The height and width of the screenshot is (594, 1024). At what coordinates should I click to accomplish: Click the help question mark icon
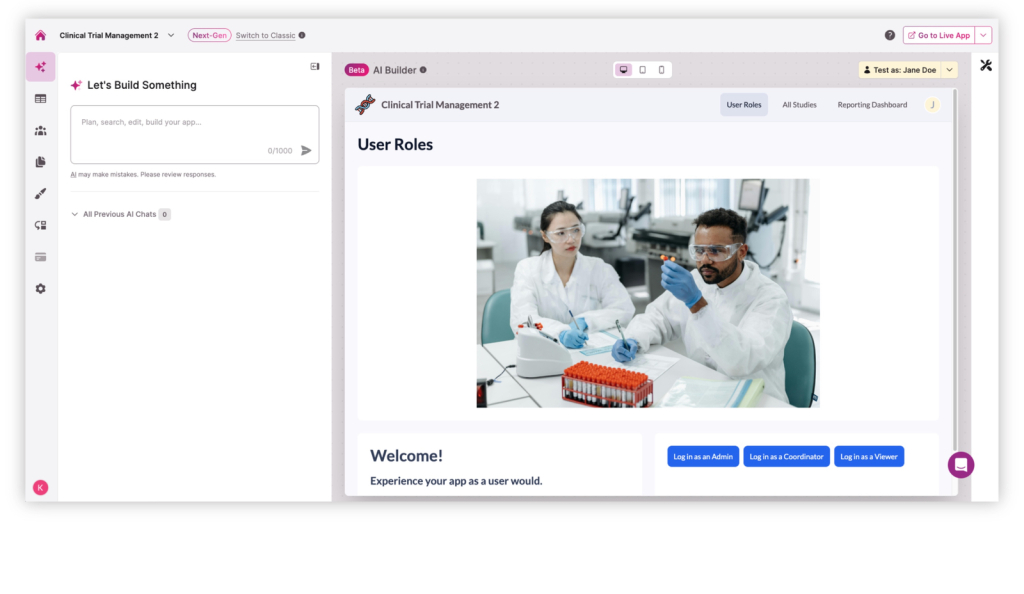[x=889, y=33]
